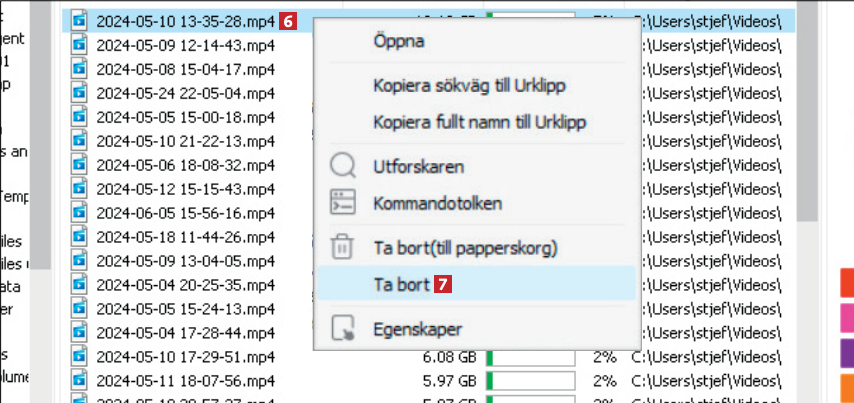Click the file icon next to 2024-05-08 15-04-17.mp4

(80, 69)
